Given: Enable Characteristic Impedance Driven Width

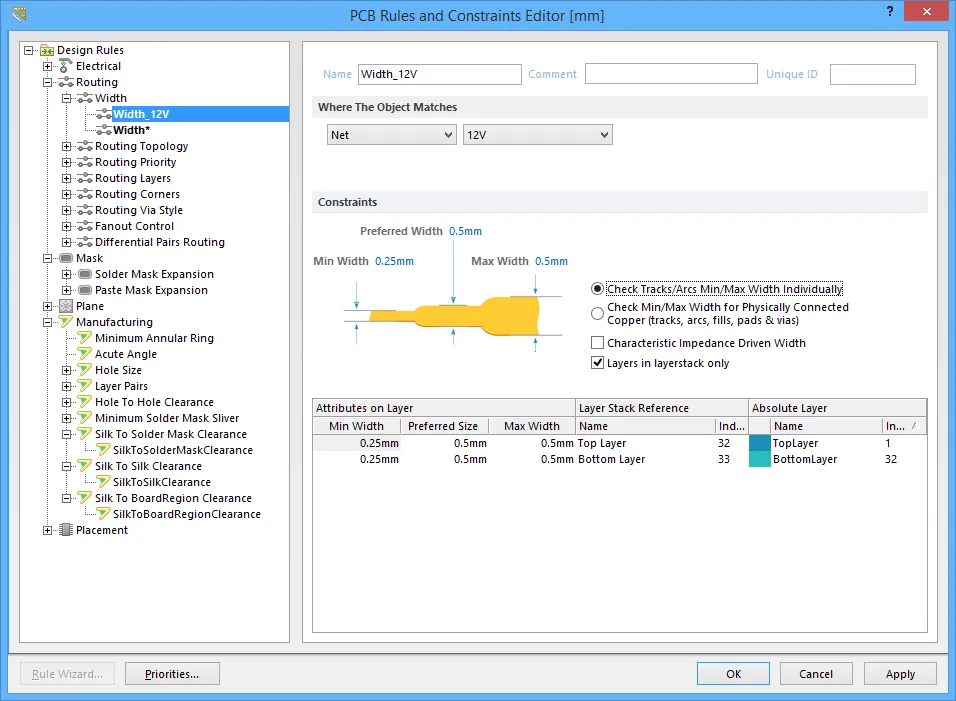Looking at the screenshot, I should point(598,343).
